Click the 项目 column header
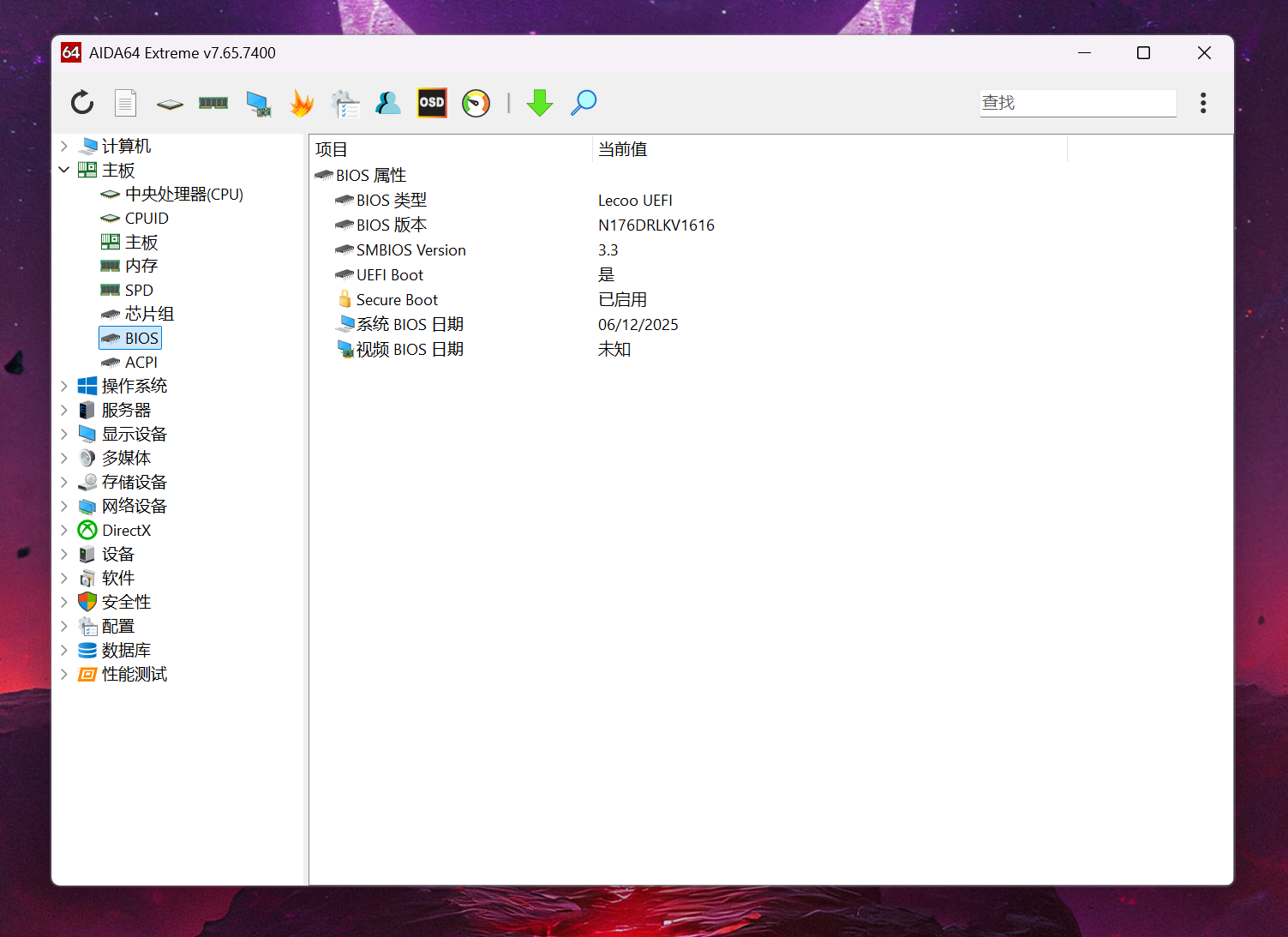 (451, 149)
